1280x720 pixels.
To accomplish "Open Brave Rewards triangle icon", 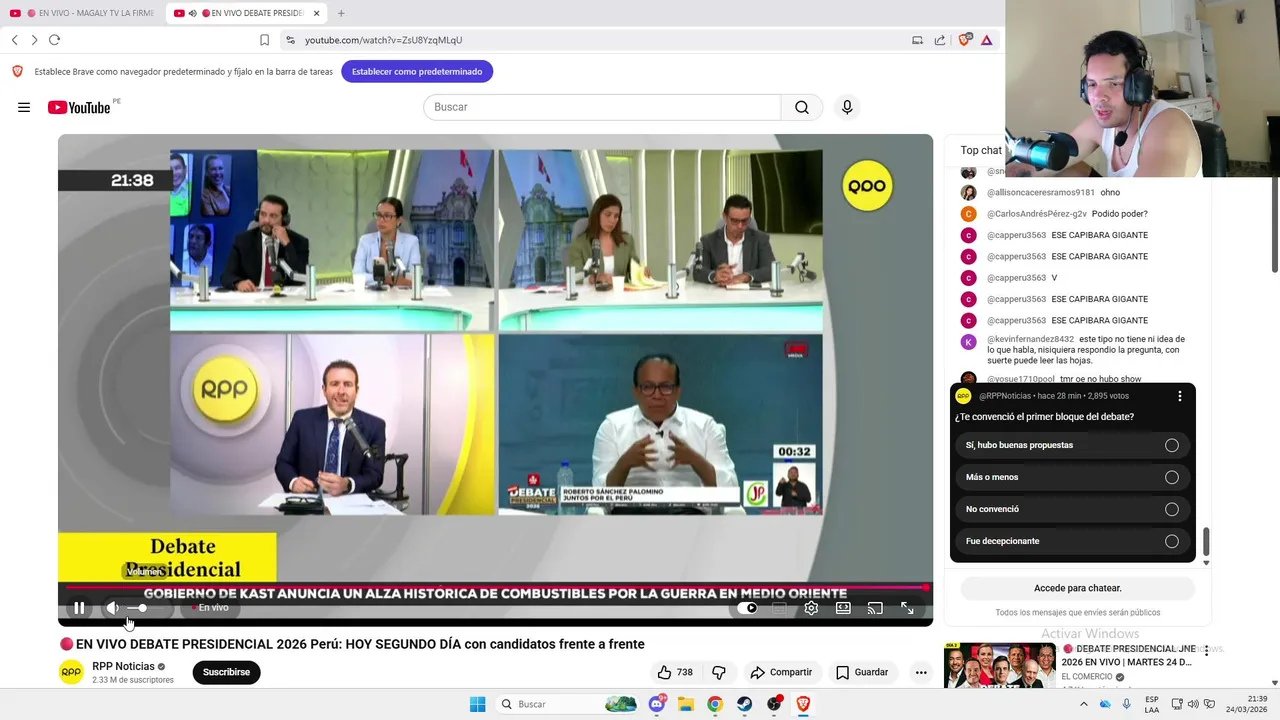I will pos(986,40).
